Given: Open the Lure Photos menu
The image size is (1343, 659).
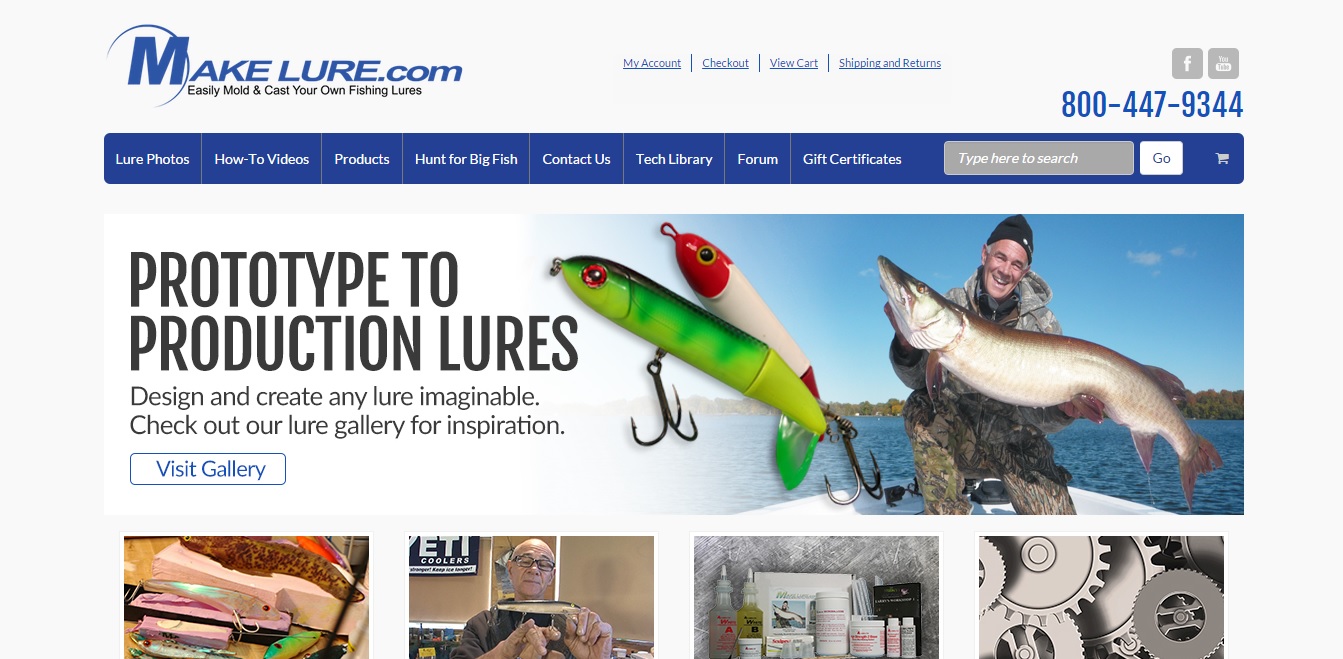Looking at the screenshot, I should pos(152,159).
